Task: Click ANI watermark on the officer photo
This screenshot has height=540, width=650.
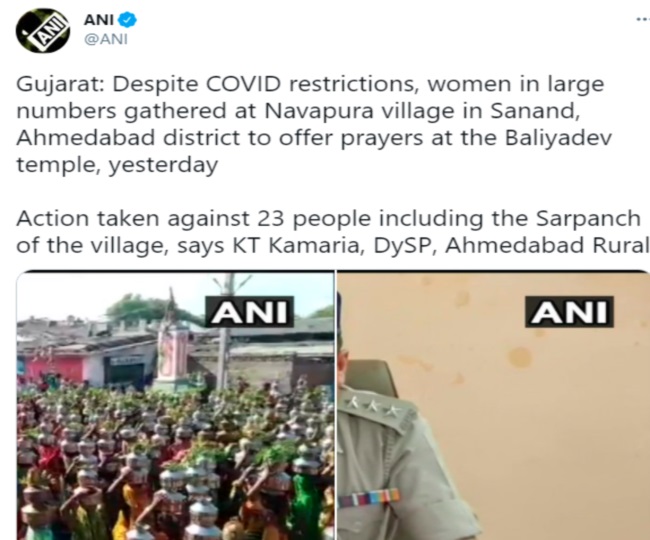Action: pos(569,312)
